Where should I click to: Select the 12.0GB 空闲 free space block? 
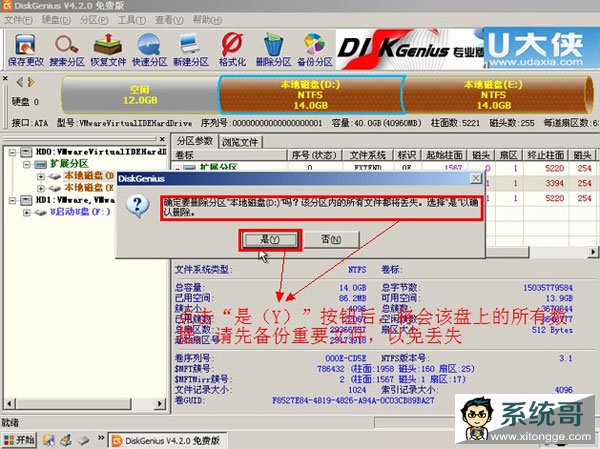click(x=140, y=95)
